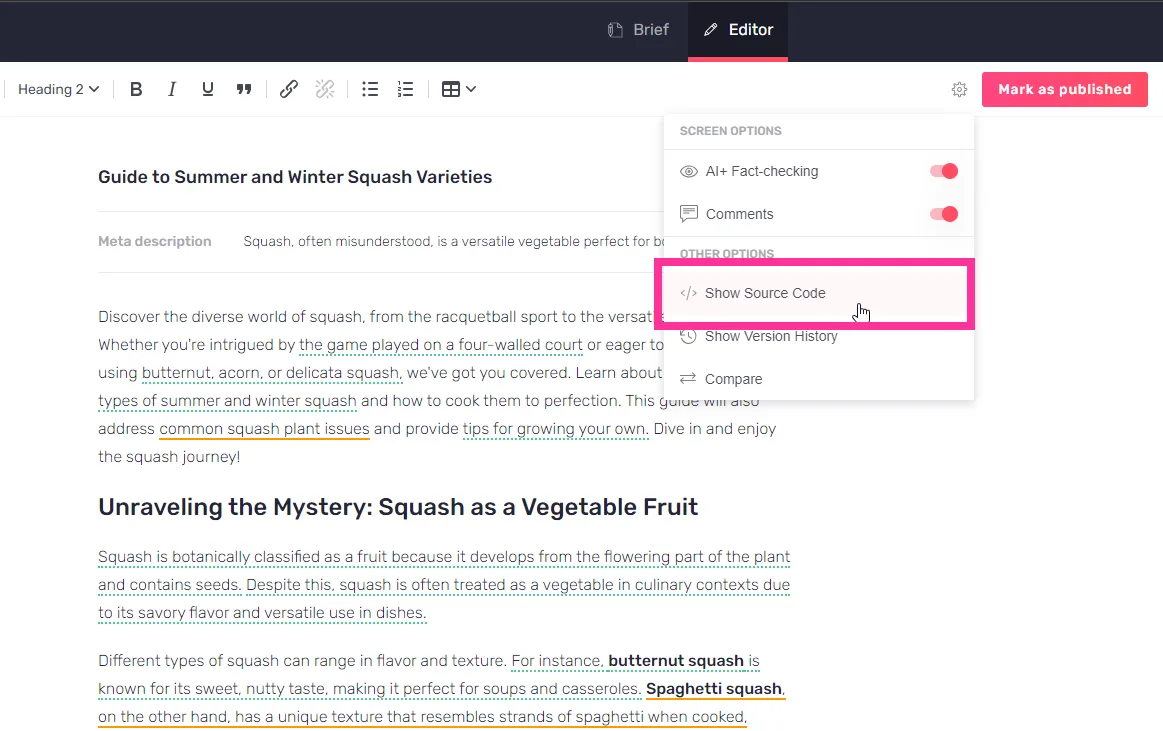
Task: Disable the AI+ Fact-checking toggle
Action: pyautogui.click(x=944, y=171)
